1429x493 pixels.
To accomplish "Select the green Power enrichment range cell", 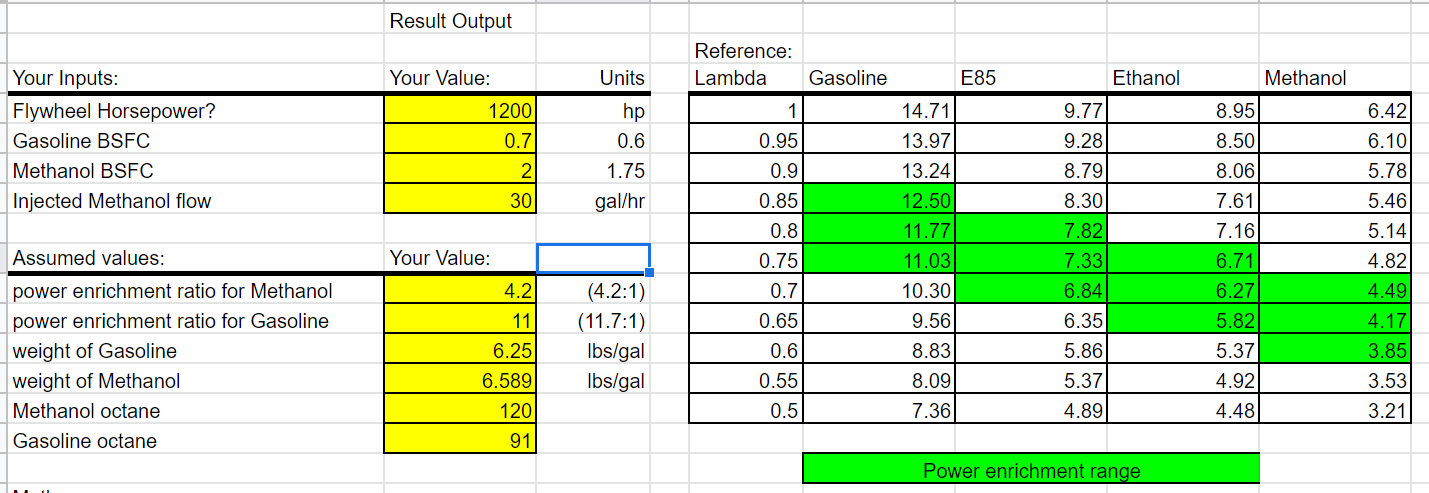I will click(x=1031, y=470).
